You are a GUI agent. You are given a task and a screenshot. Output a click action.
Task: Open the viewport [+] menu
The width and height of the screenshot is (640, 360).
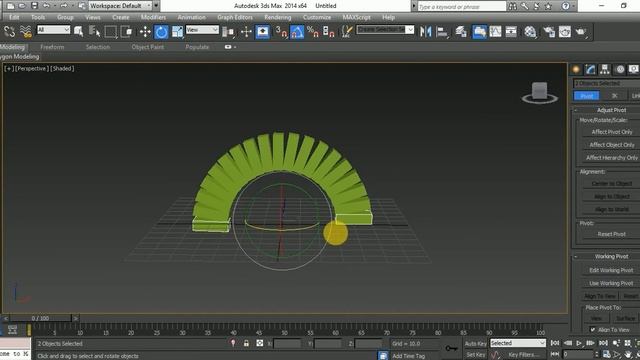click(x=9, y=69)
